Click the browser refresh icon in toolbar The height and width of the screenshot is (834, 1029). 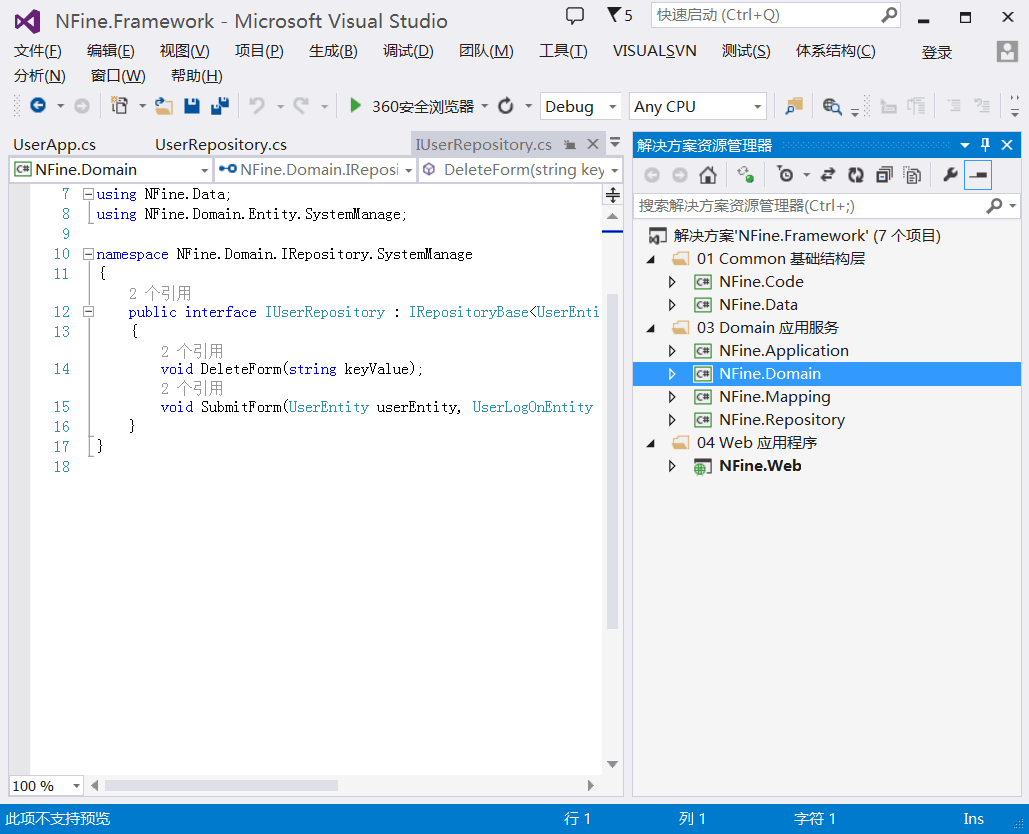pyautogui.click(x=505, y=106)
